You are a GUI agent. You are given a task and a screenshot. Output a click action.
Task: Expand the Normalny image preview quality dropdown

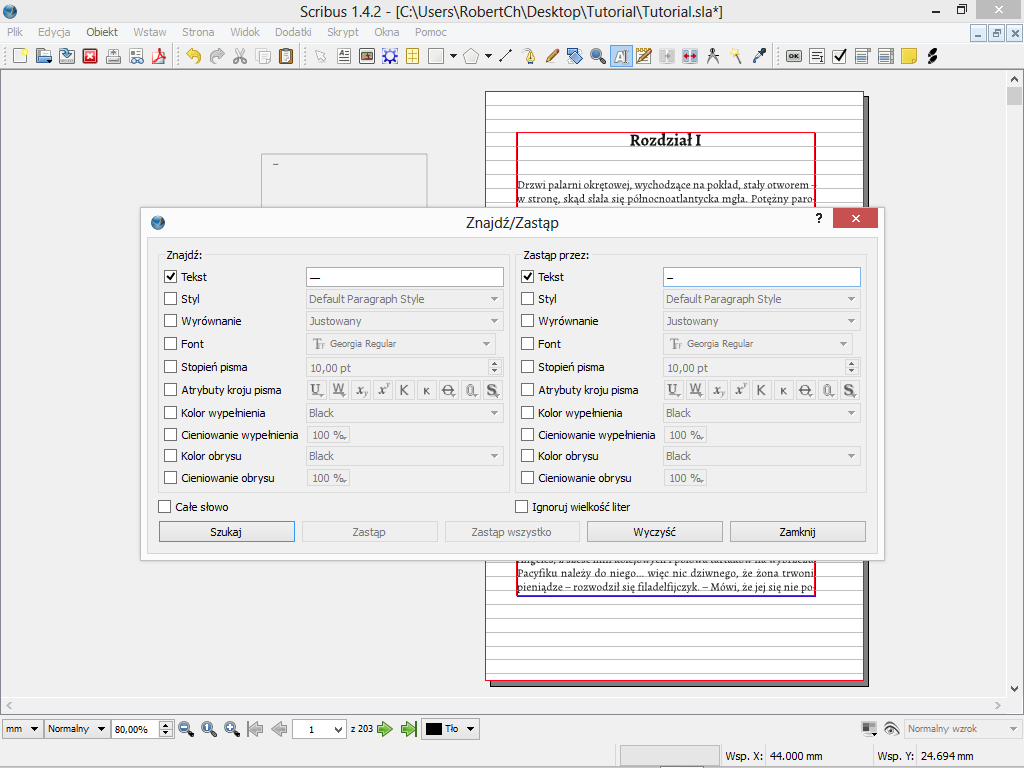coord(76,729)
